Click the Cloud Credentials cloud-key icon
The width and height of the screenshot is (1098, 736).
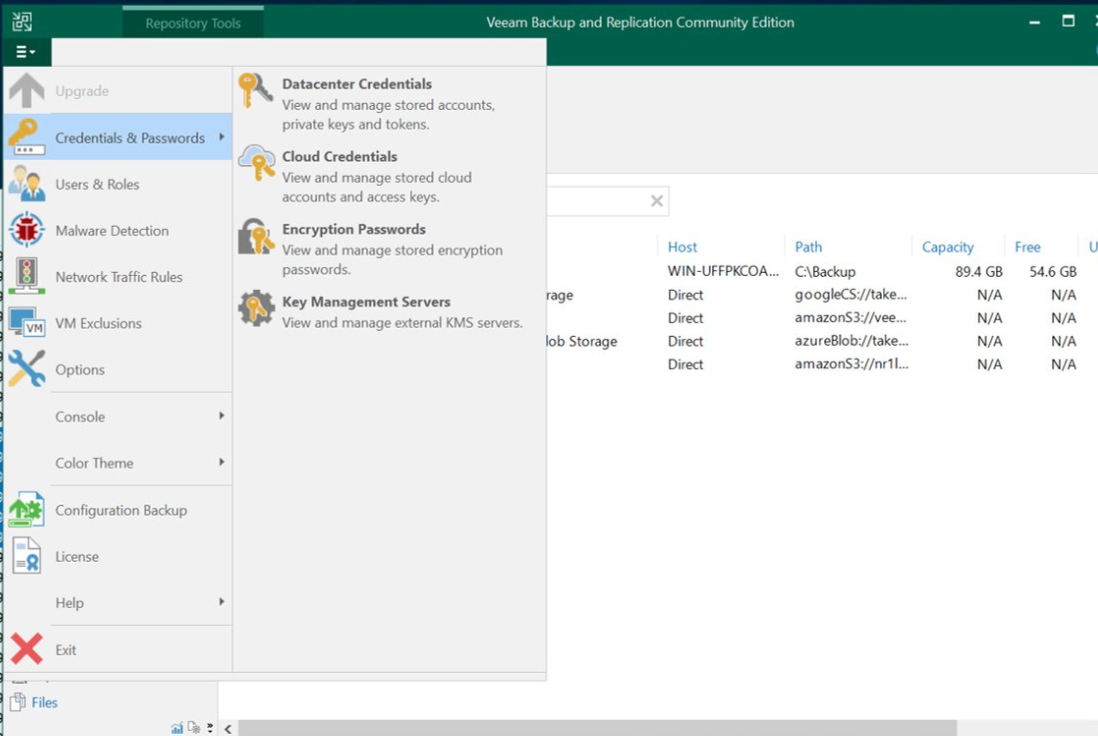point(256,163)
